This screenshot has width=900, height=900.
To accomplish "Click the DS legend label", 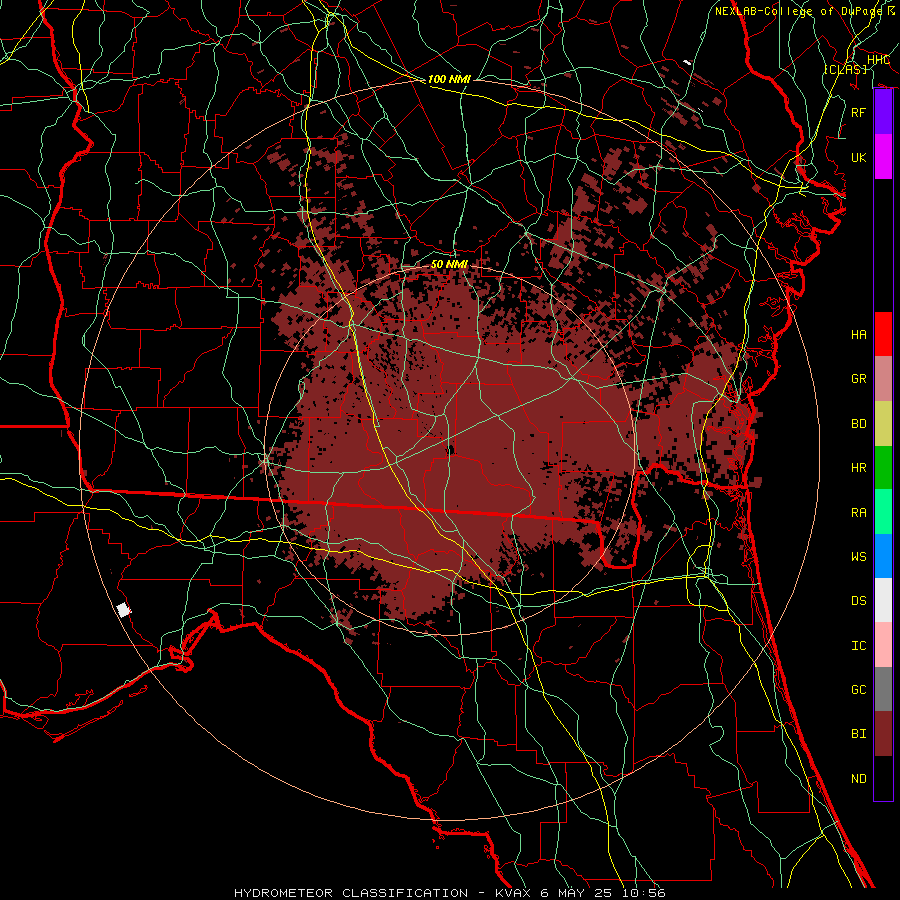I will [858, 601].
